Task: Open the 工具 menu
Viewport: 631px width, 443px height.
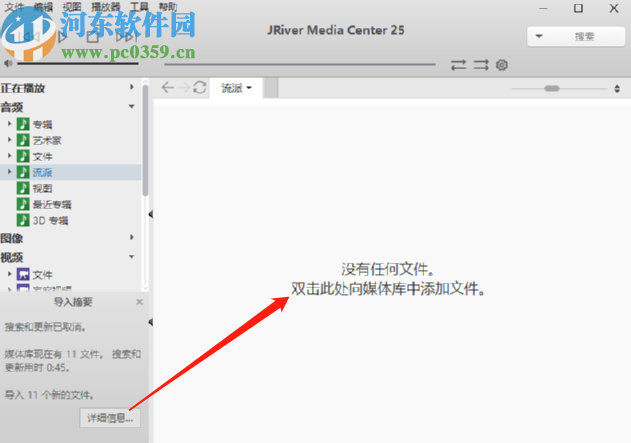Action: [139, 6]
